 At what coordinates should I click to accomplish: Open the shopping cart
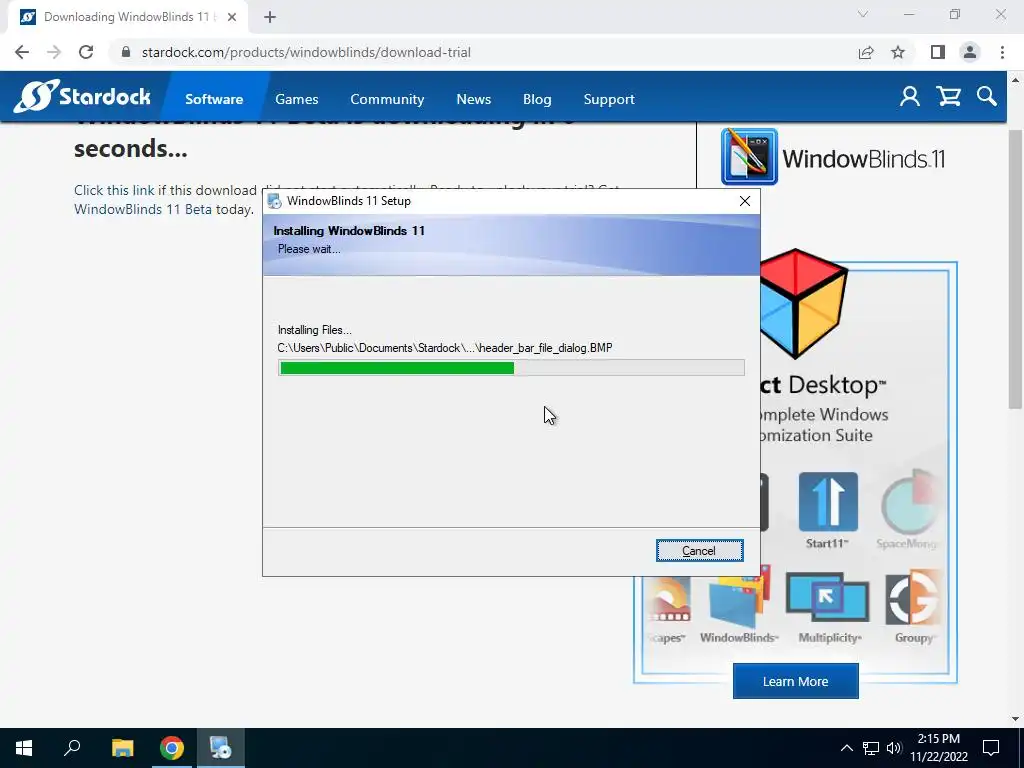948,97
